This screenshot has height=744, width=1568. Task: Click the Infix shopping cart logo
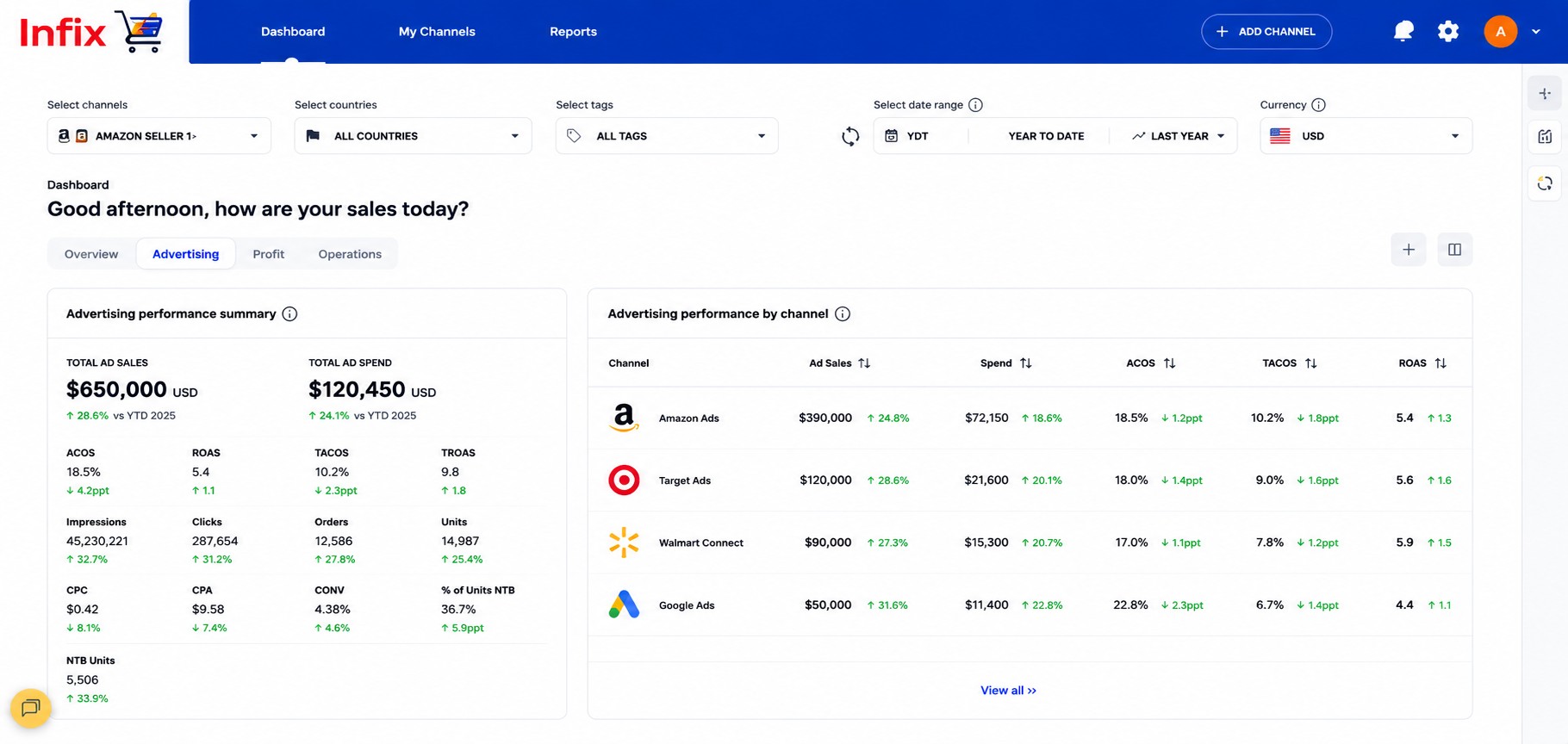(90, 32)
